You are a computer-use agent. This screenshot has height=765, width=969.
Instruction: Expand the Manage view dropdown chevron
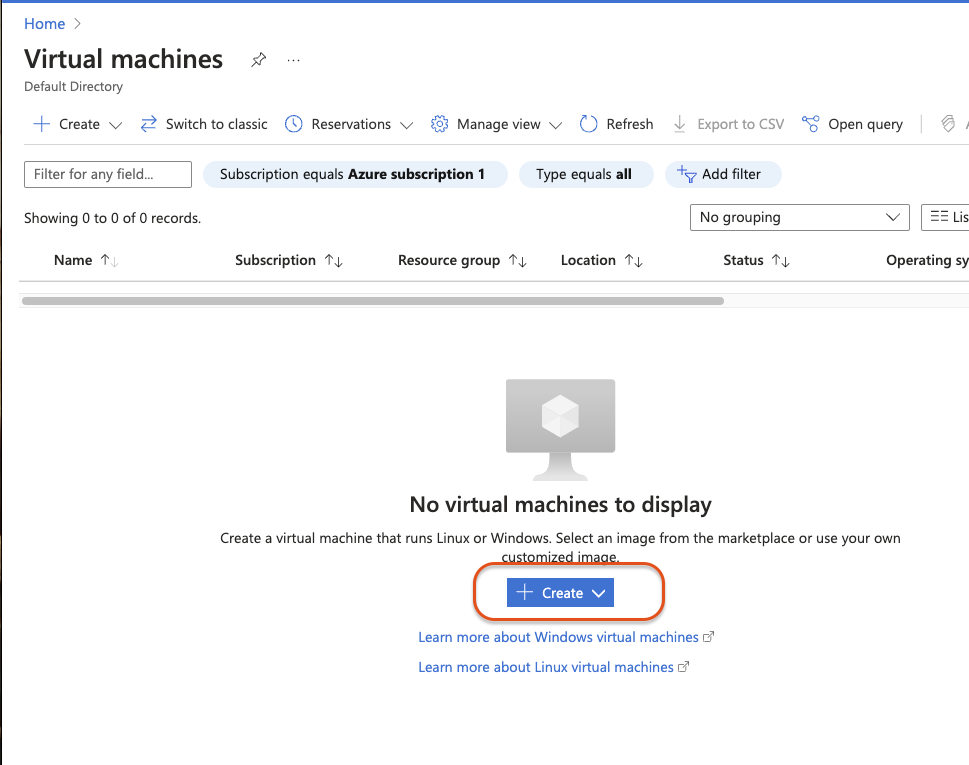[556, 125]
